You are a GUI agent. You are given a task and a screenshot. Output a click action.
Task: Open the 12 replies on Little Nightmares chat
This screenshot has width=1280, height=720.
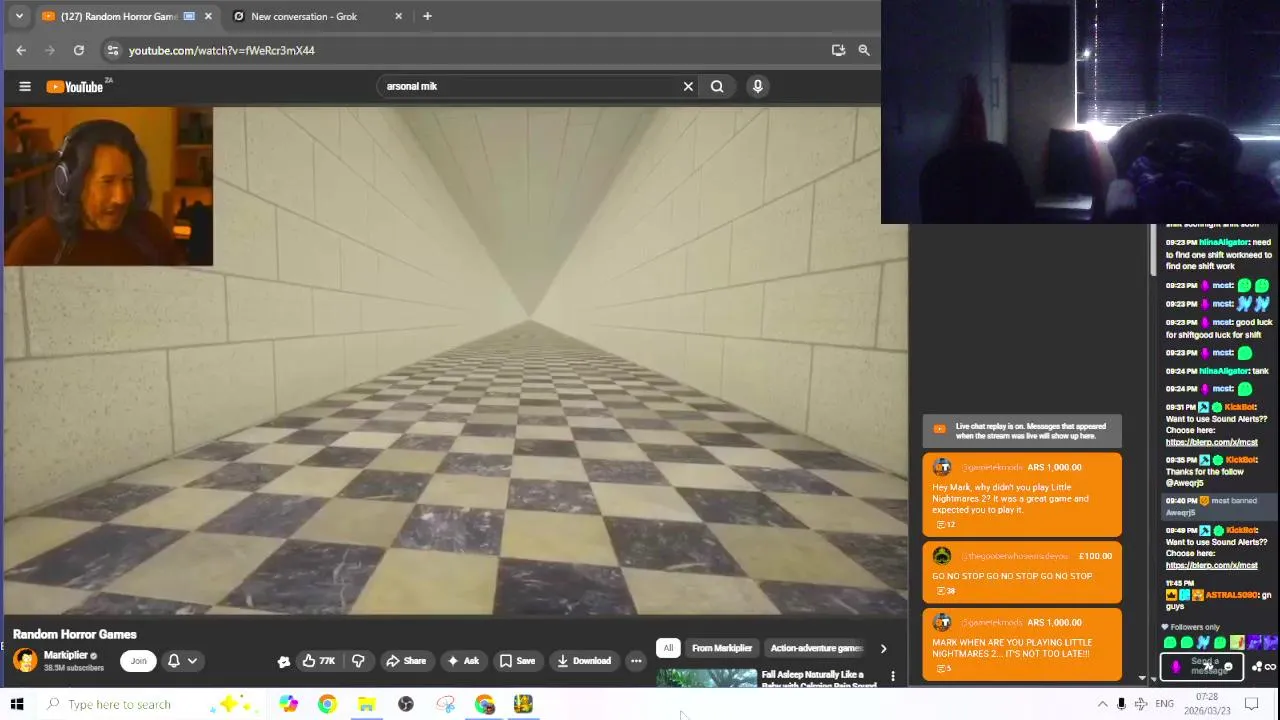pyautogui.click(x=945, y=525)
